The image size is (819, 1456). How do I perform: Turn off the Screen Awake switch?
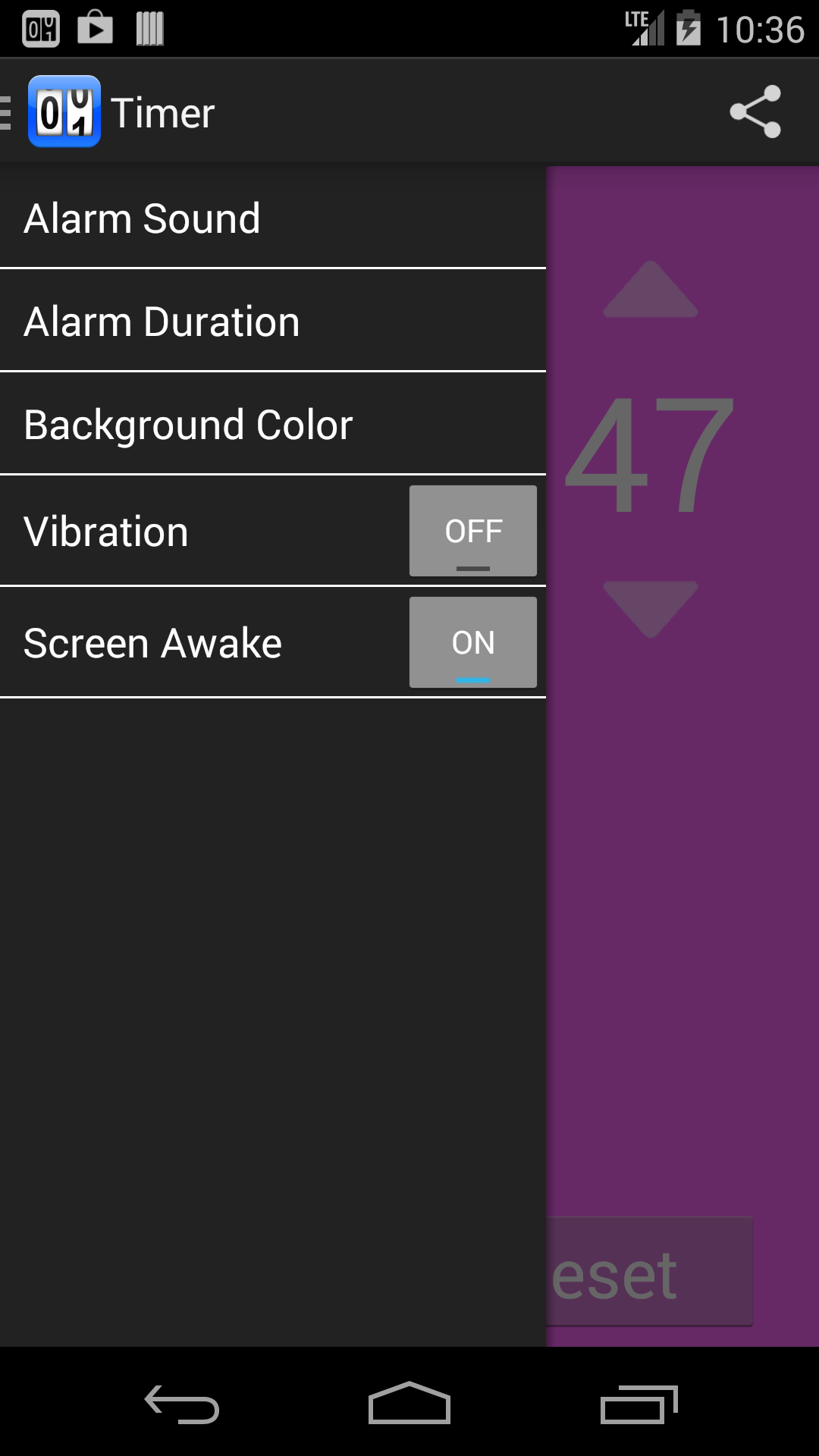pos(472,642)
